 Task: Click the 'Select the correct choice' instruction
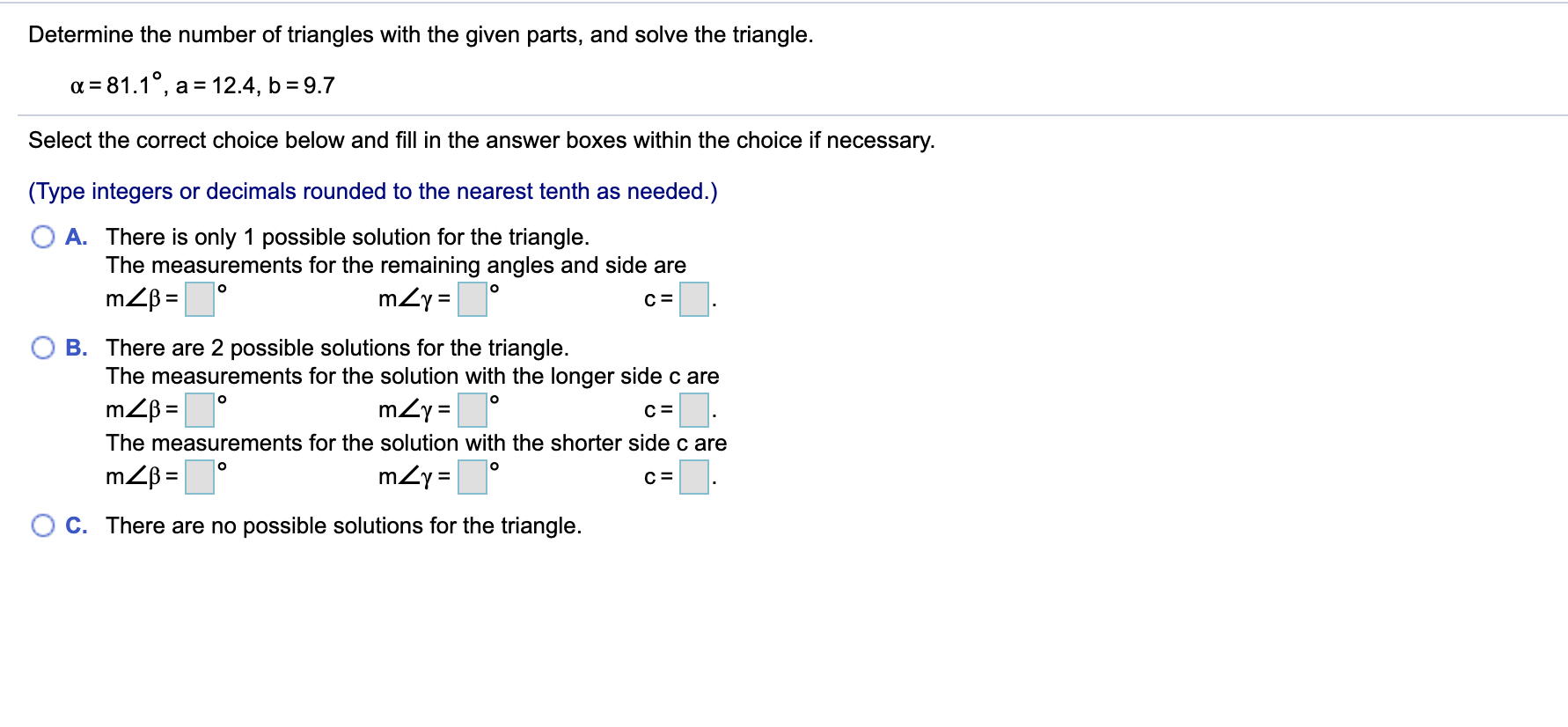tap(480, 139)
